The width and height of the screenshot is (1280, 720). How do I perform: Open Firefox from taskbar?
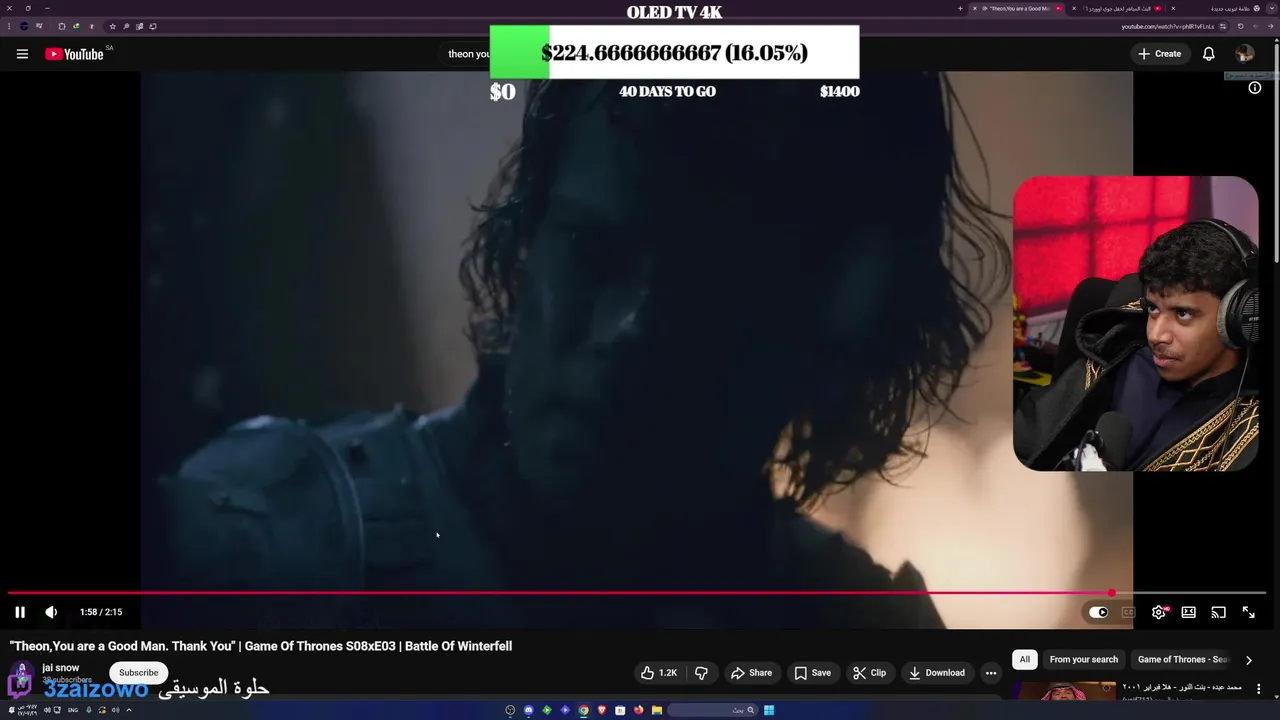(638, 710)
